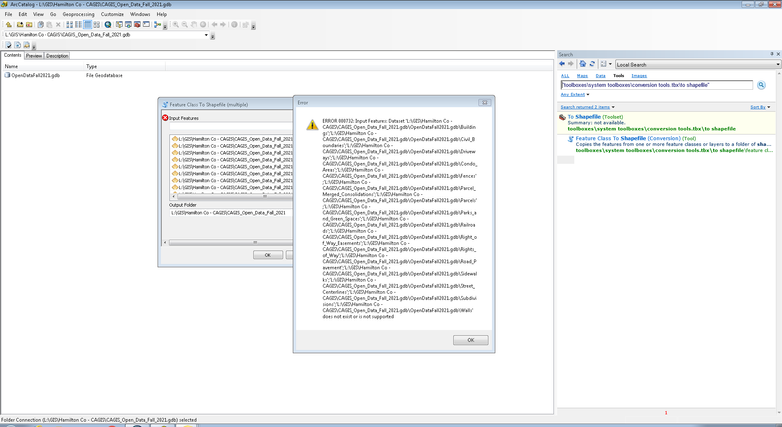Click the Identify info tool icon
Viewport: 782px width, 427px height.
pos(234,24)
